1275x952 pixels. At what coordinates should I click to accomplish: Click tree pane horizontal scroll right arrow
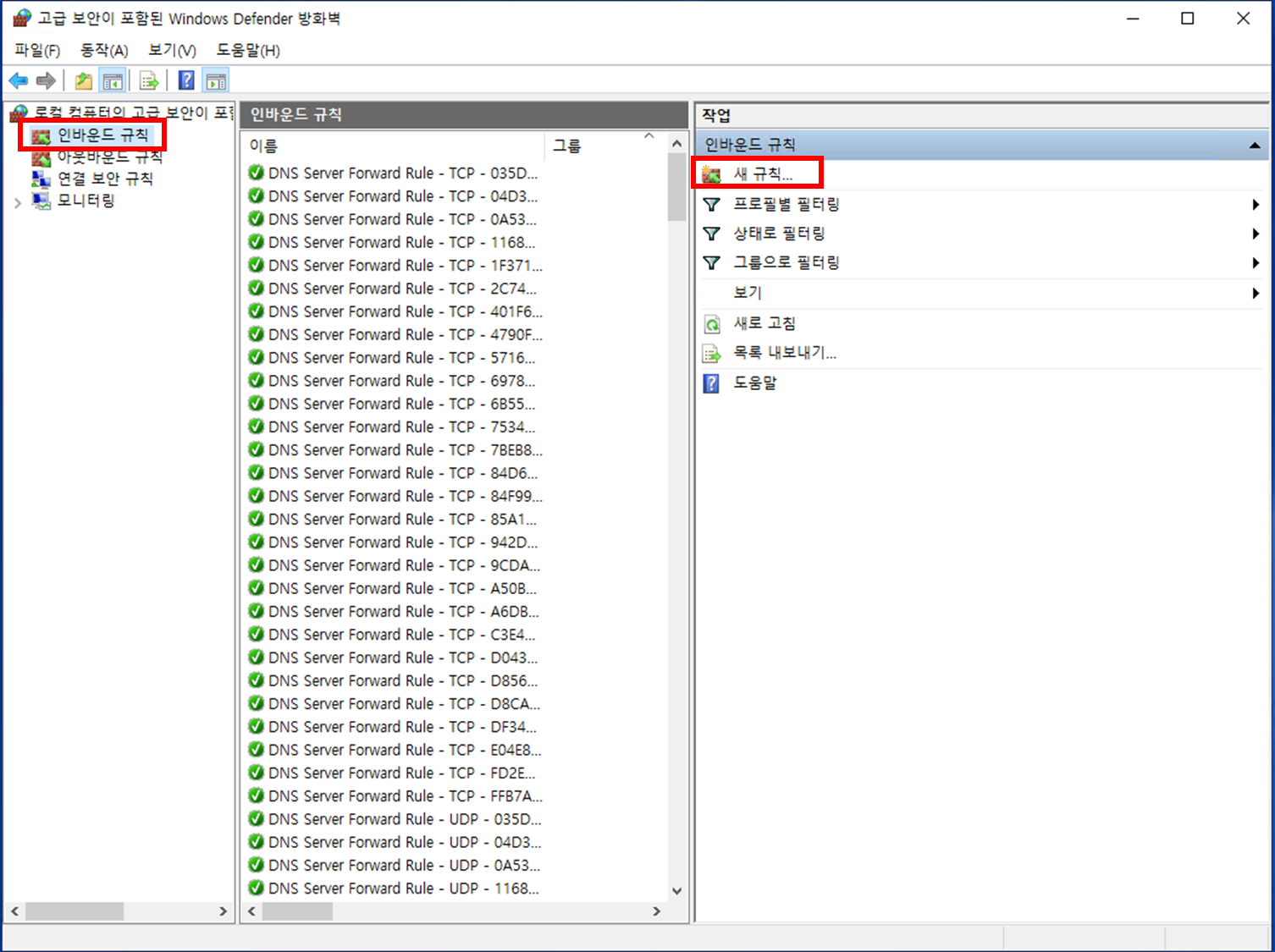[x=223, y=911]
